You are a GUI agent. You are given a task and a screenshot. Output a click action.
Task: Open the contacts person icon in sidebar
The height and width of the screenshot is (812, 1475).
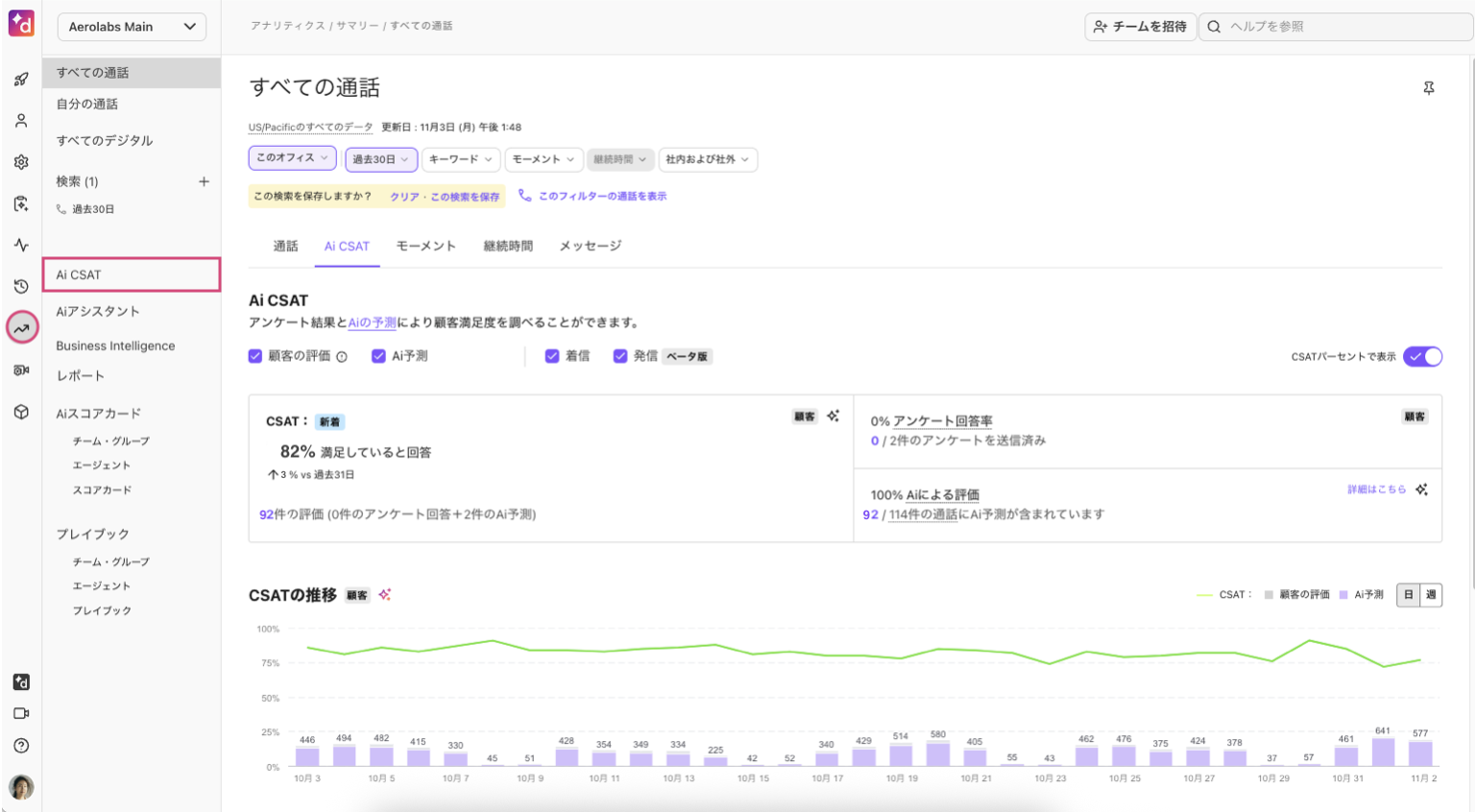(21, 121)
